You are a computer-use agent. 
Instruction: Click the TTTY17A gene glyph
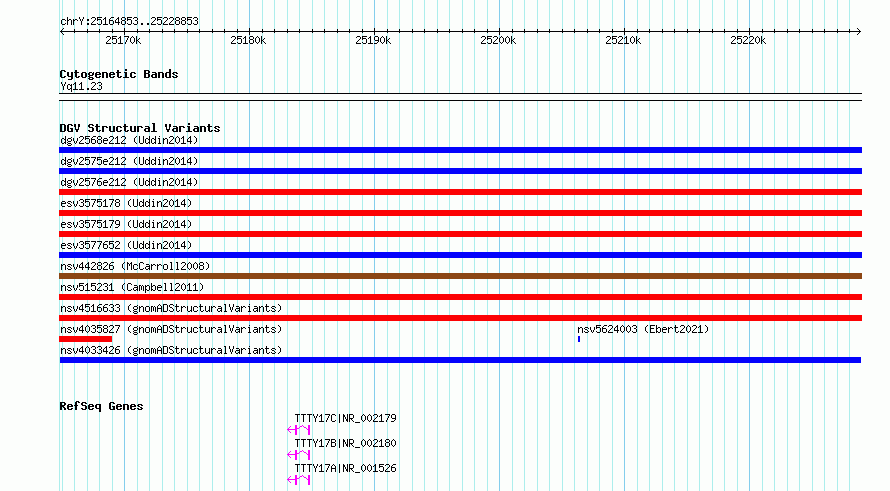tap(299, 480)
